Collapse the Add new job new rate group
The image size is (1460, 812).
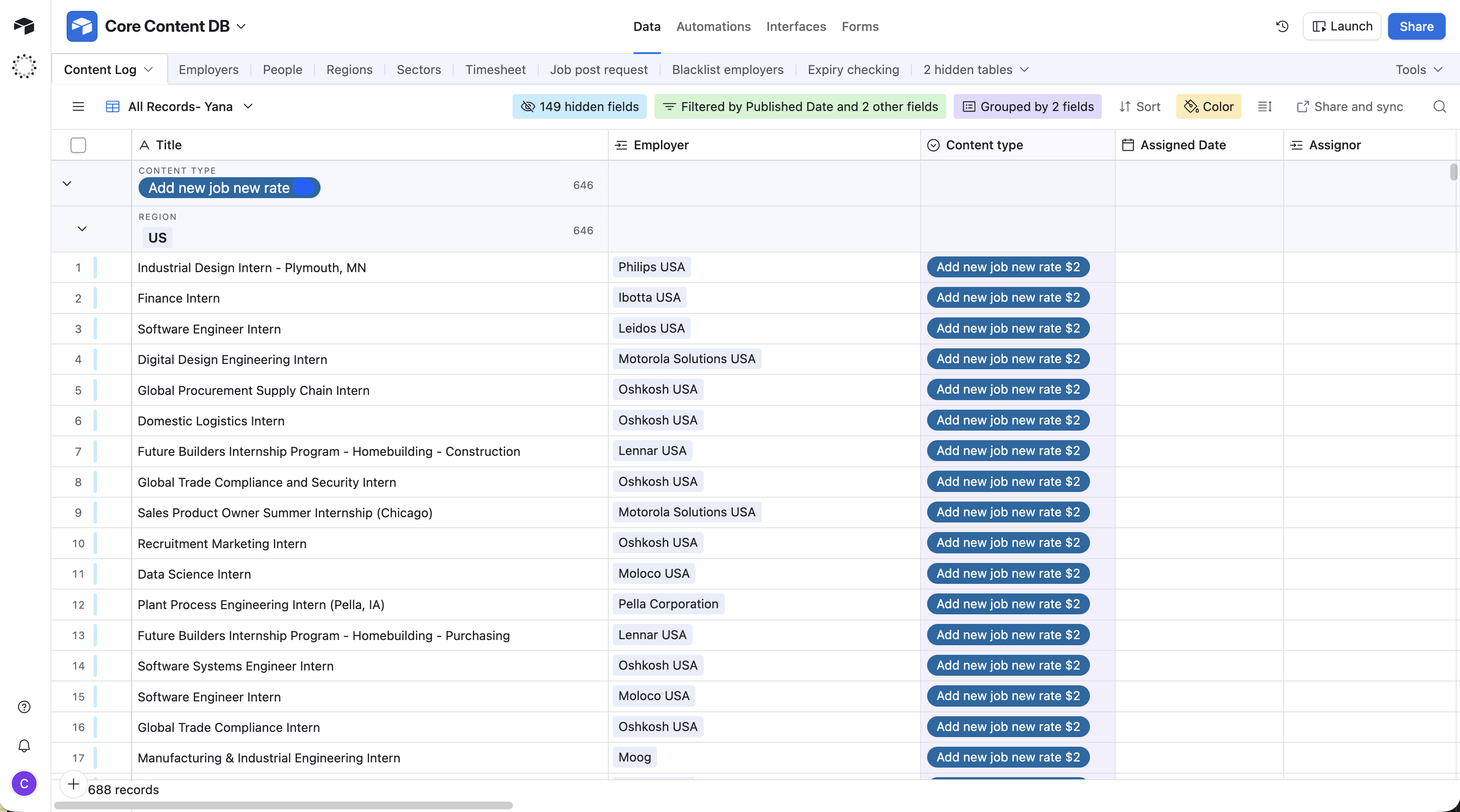coord(67,184)
